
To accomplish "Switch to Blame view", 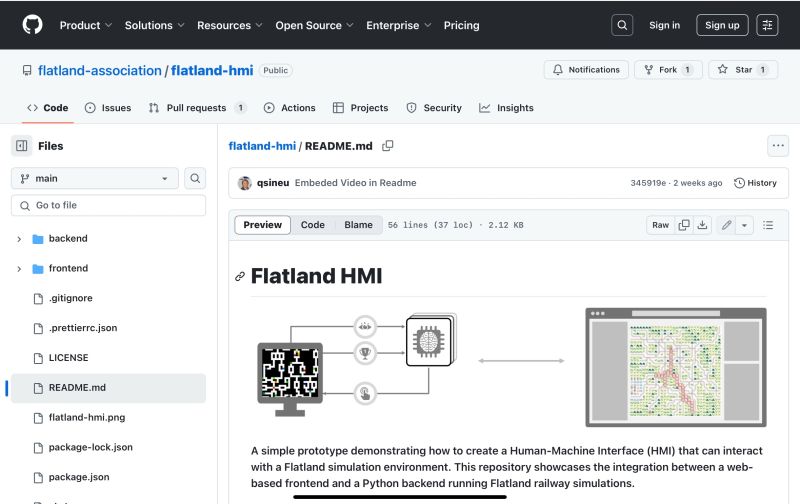I will click(x=358, y=225).
